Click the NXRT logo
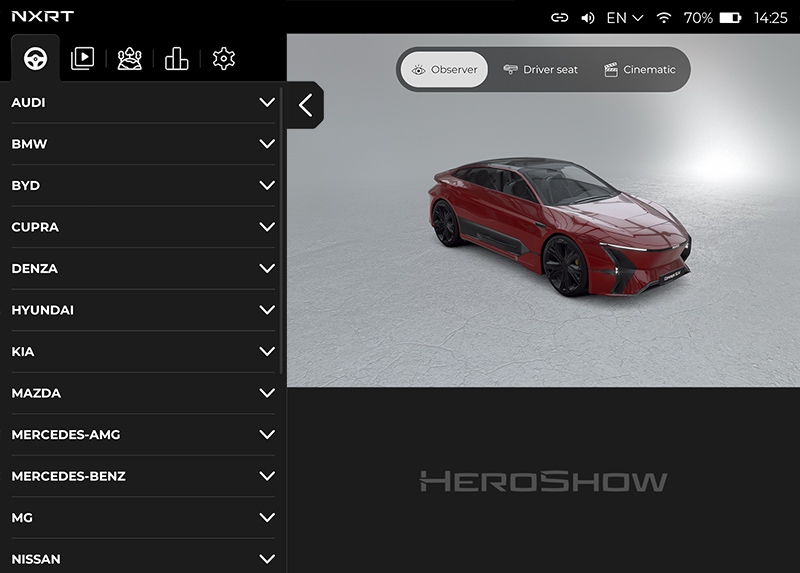 (x=43, y=16)
